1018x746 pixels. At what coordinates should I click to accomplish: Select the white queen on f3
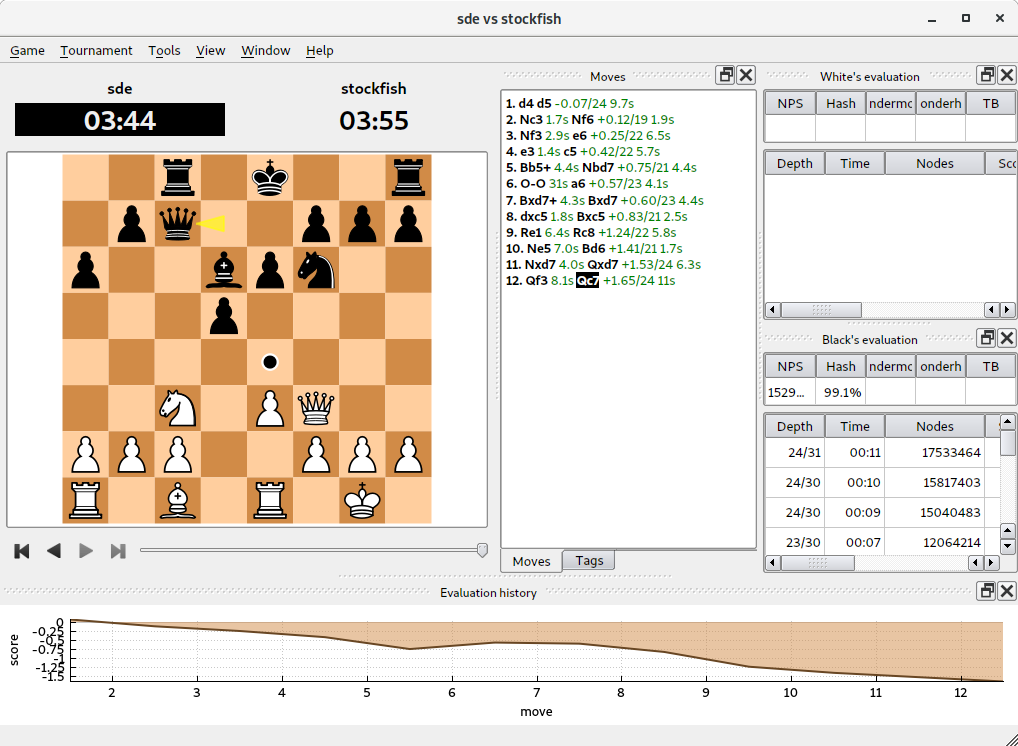point(316,408)
